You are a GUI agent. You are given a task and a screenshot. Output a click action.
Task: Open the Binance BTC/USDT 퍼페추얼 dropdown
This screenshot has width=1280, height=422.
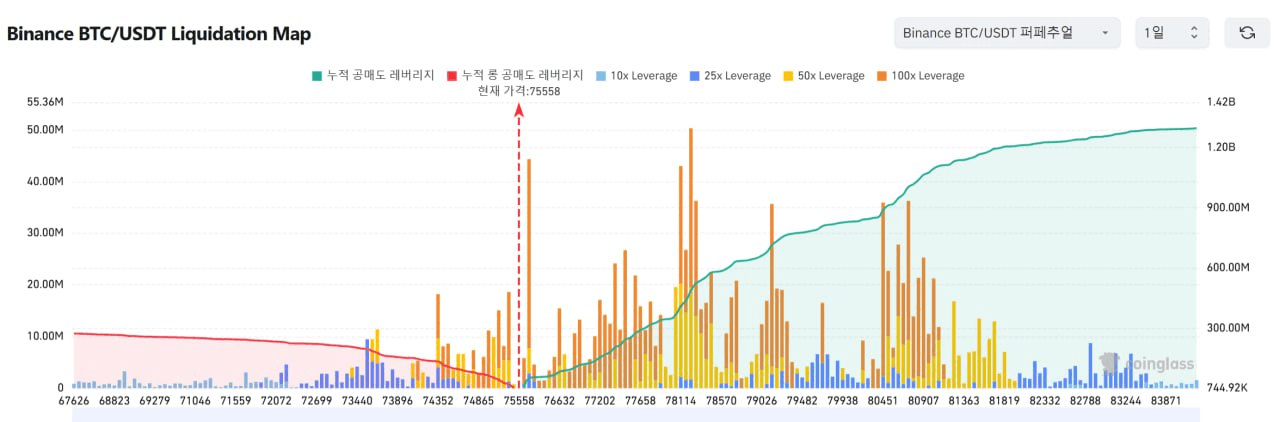click(x=1007, y=33)
